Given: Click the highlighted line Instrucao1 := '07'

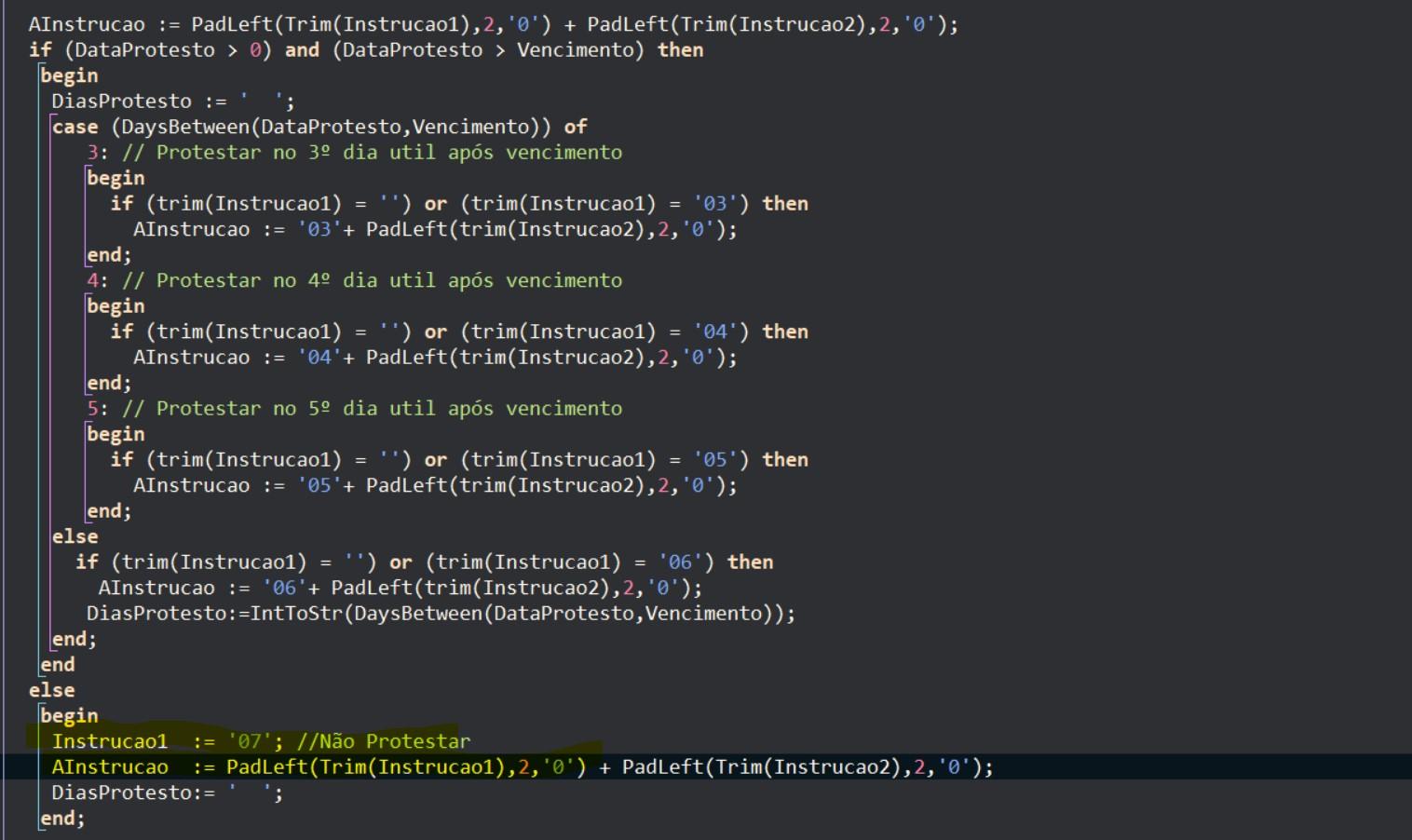Looking at the screenshot, I should 261,741.
